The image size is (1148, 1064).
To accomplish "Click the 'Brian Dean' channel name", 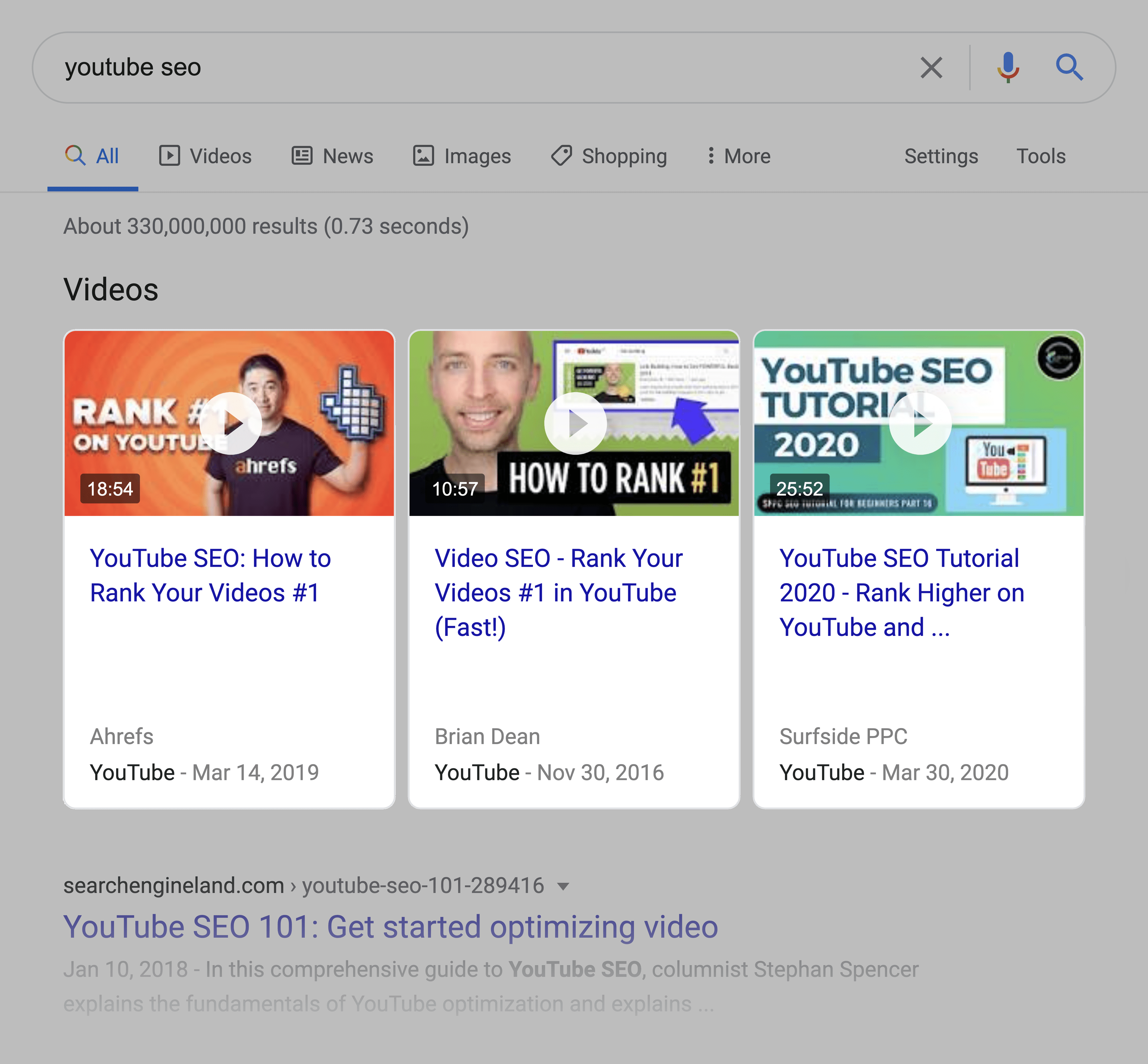I will [487, 736].
